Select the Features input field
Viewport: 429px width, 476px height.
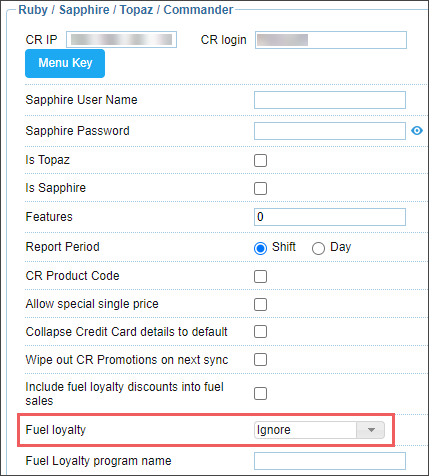(x=330, y=217)
